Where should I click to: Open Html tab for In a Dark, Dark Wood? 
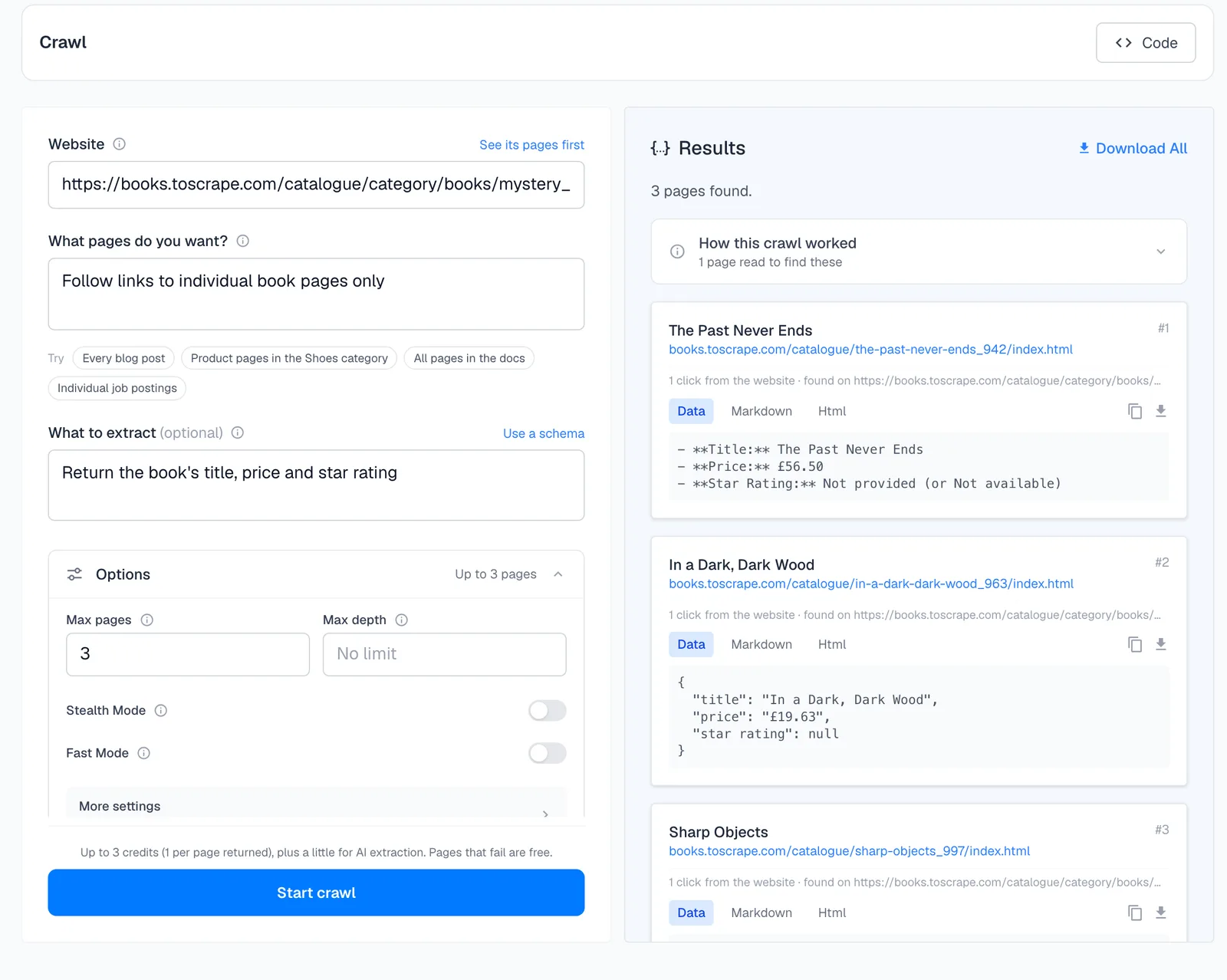pos(832,644)
